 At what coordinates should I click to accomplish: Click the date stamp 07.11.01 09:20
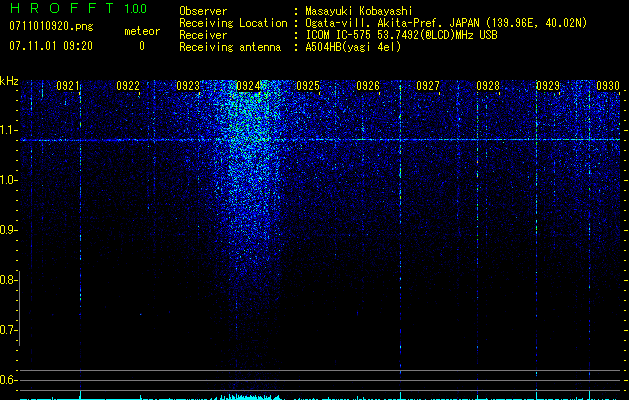coord(51,46)
